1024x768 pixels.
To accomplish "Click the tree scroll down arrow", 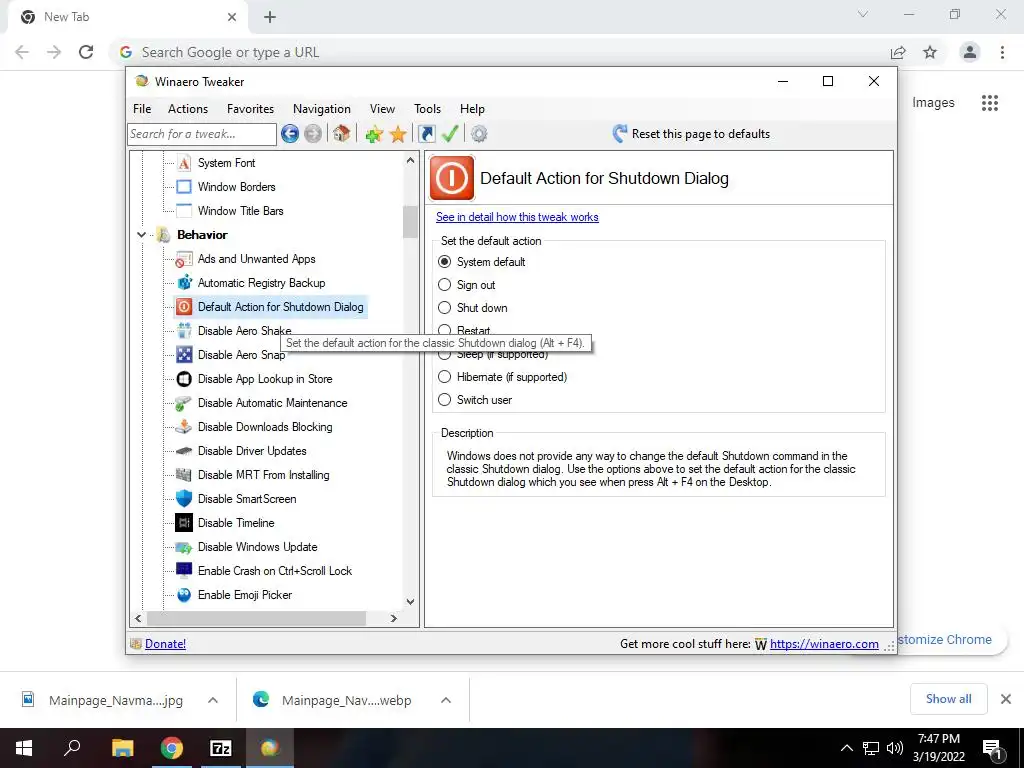I will (x=410, y=601).
